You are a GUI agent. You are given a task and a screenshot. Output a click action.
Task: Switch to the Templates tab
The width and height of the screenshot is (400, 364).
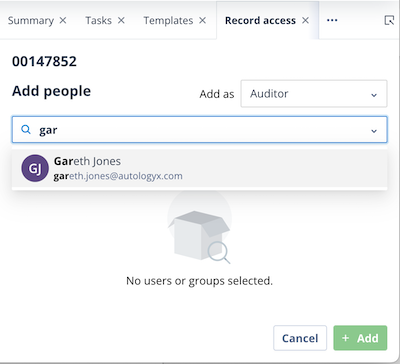[x=168, y=21]
